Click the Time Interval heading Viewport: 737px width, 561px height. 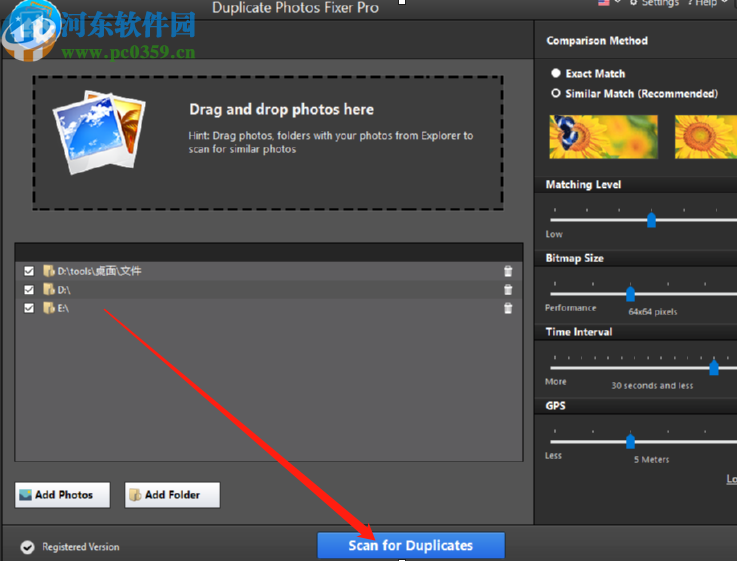(x=579, y=332)
